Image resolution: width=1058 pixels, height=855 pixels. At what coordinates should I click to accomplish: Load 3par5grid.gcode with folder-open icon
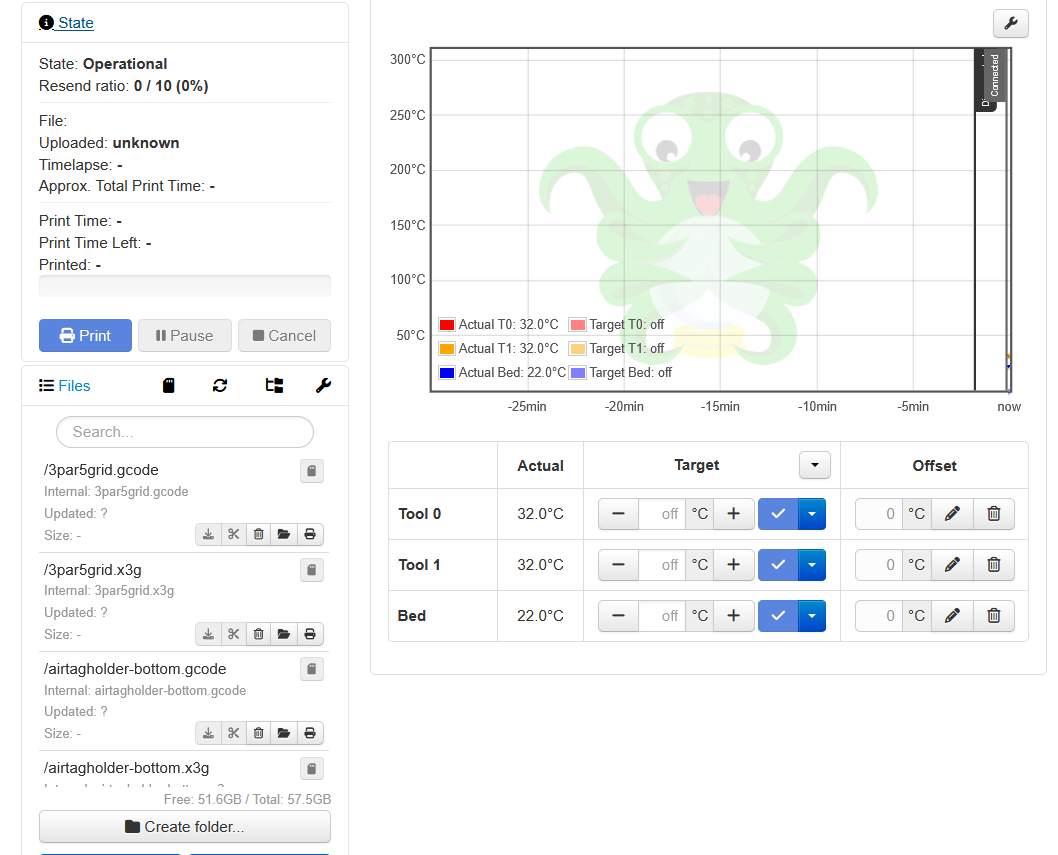click(284, 534)
